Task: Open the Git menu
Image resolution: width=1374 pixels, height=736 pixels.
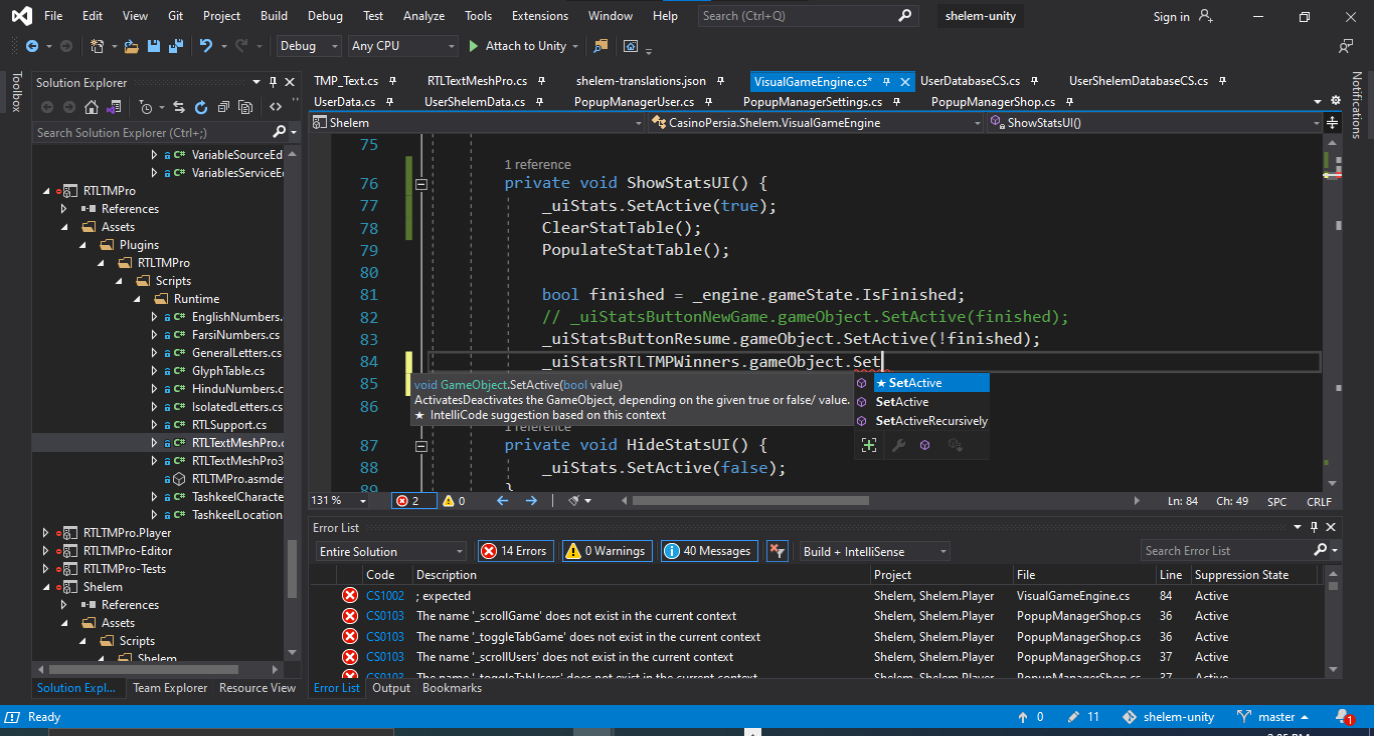Action: 174,15
